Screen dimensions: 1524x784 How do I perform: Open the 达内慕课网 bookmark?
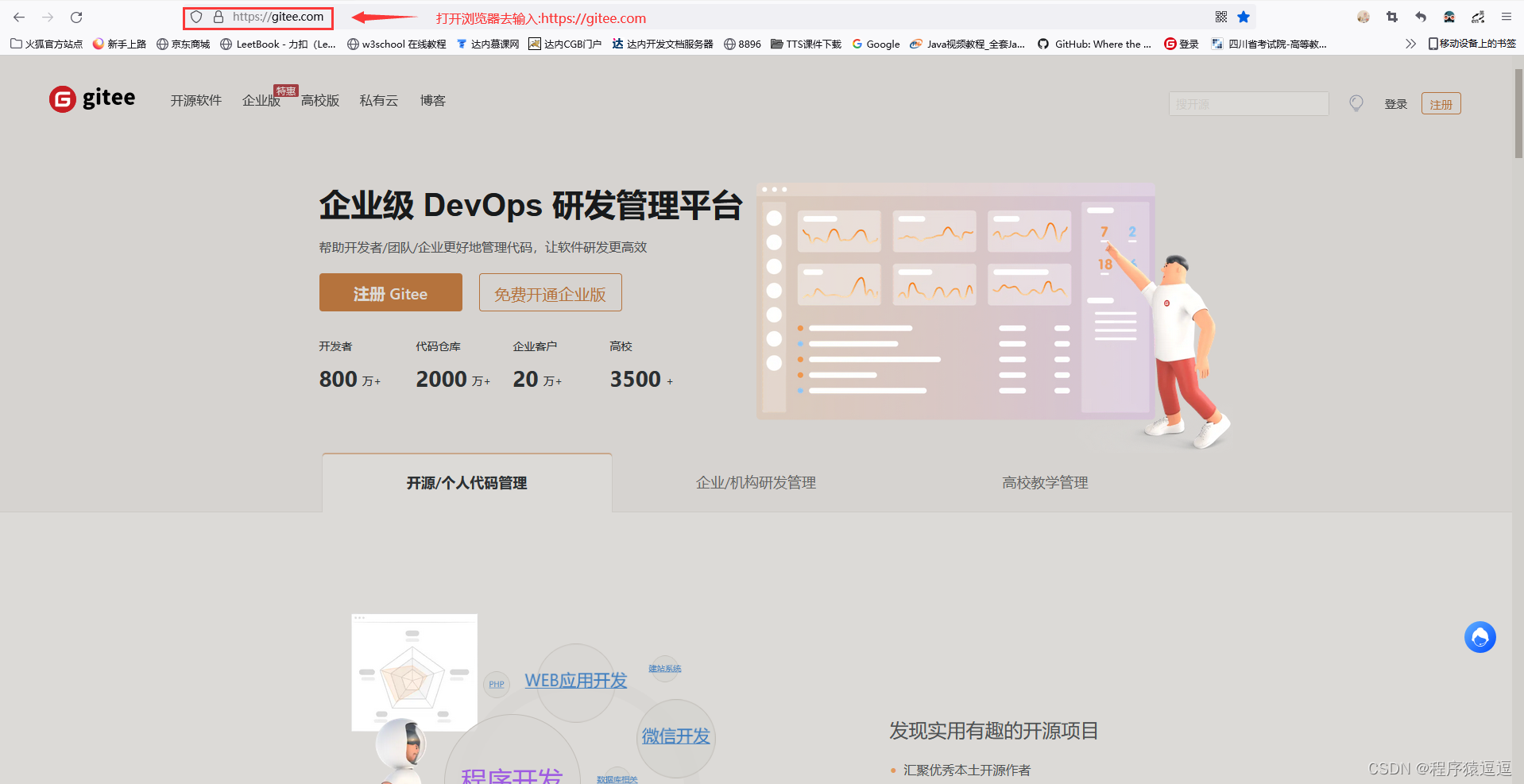(x=488, y=44)
